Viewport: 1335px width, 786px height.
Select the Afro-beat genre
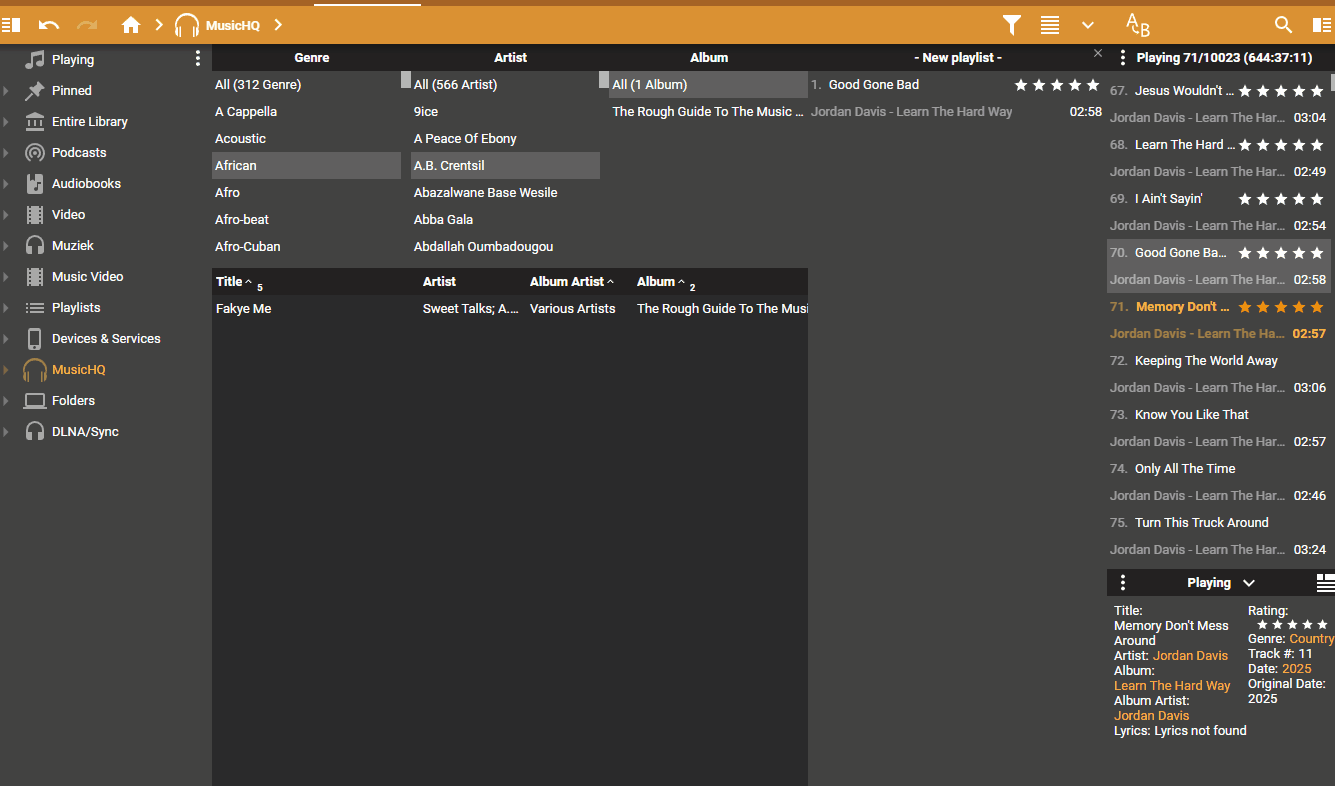click(242, 220)
